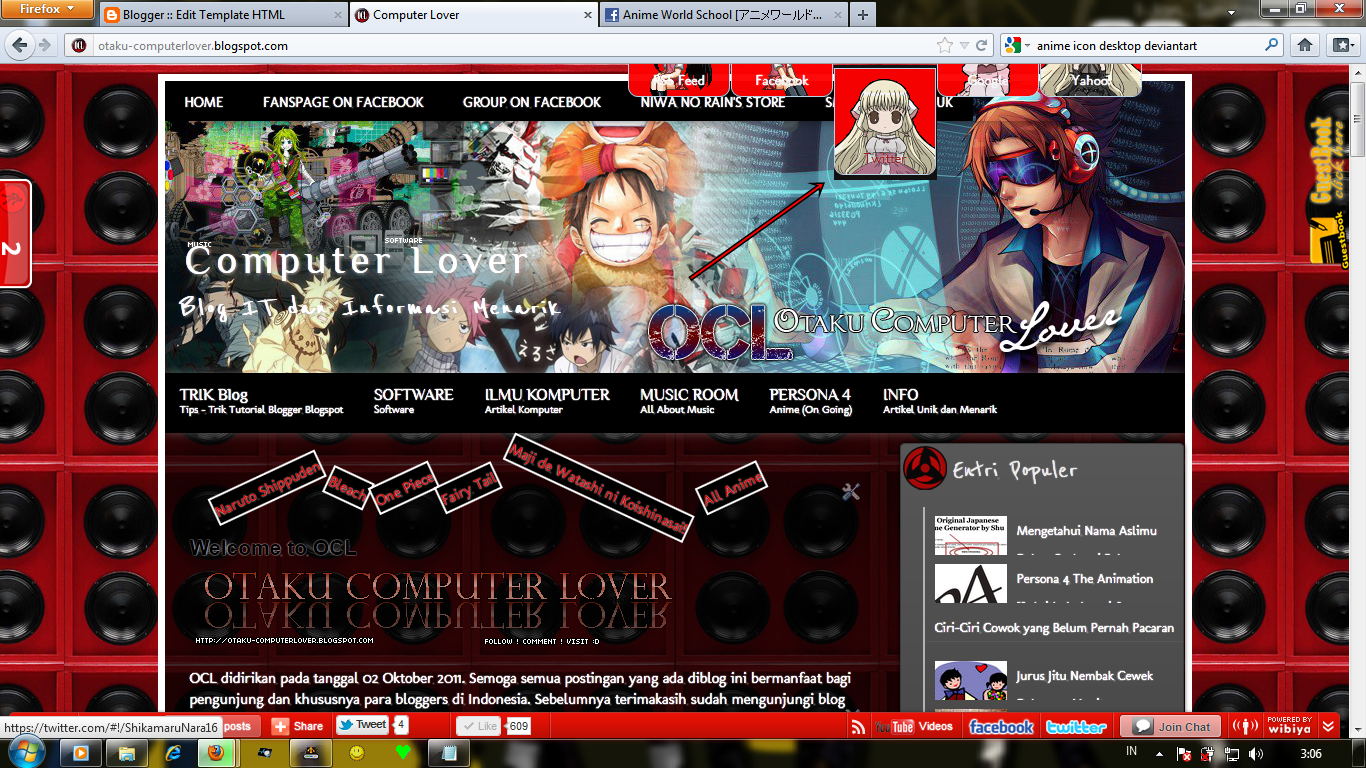This screenshot has width=1366, height=768.
Task: Click the All Anime tag
Action: tap(733, 488)
